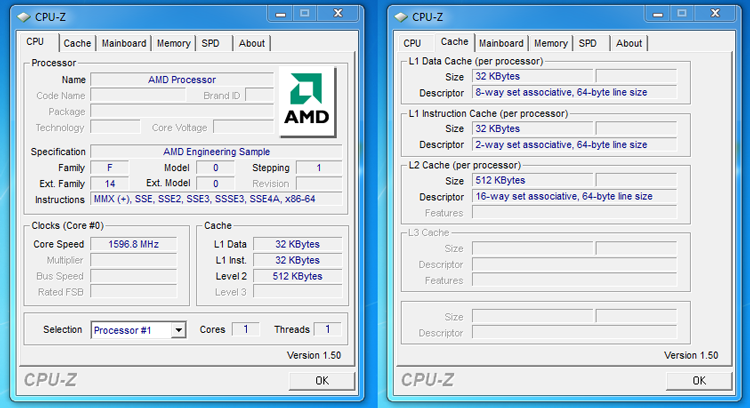
Task: Click Ext. Family value 14
Action: click(x=110, y=184)
